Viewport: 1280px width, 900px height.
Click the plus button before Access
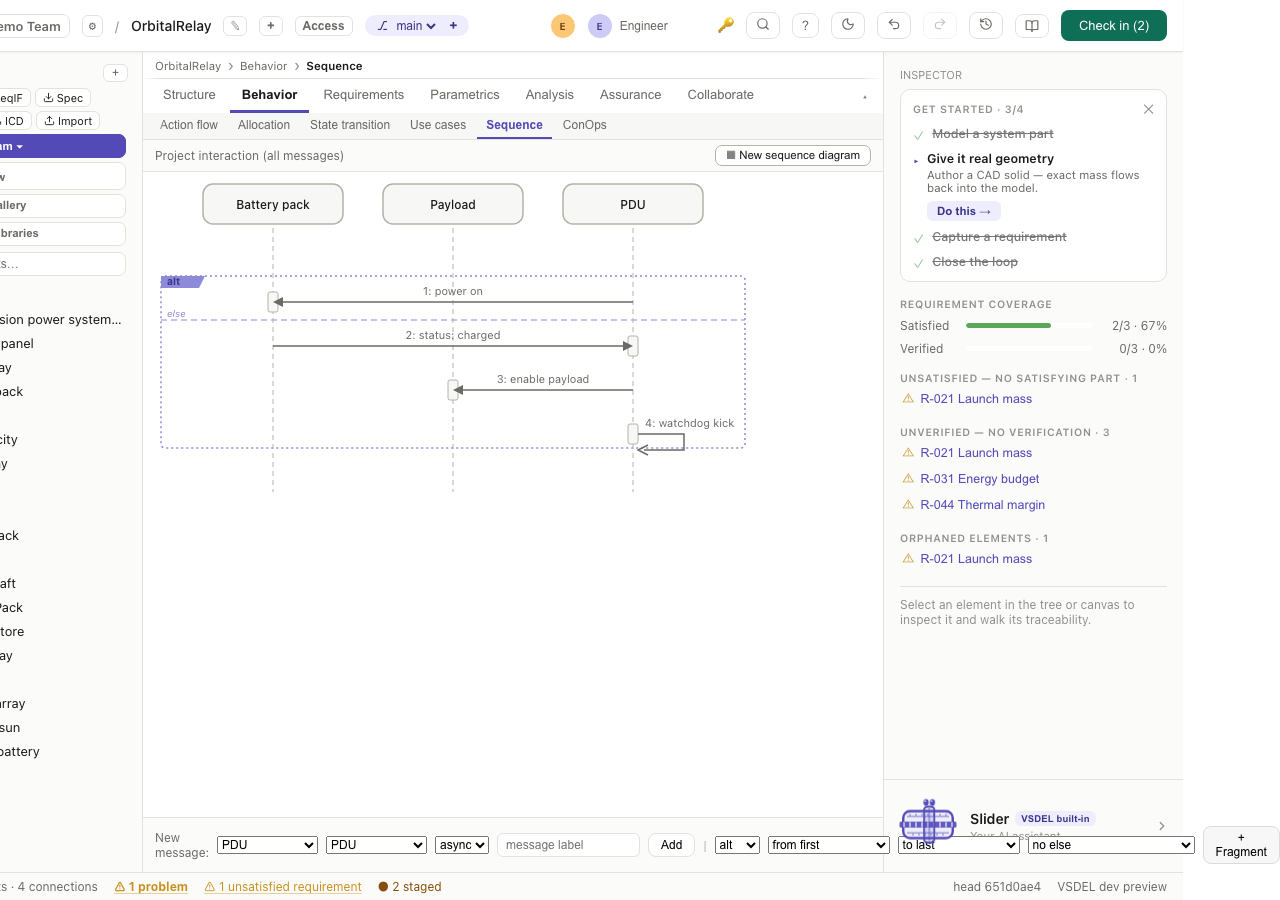pos(270,26)
